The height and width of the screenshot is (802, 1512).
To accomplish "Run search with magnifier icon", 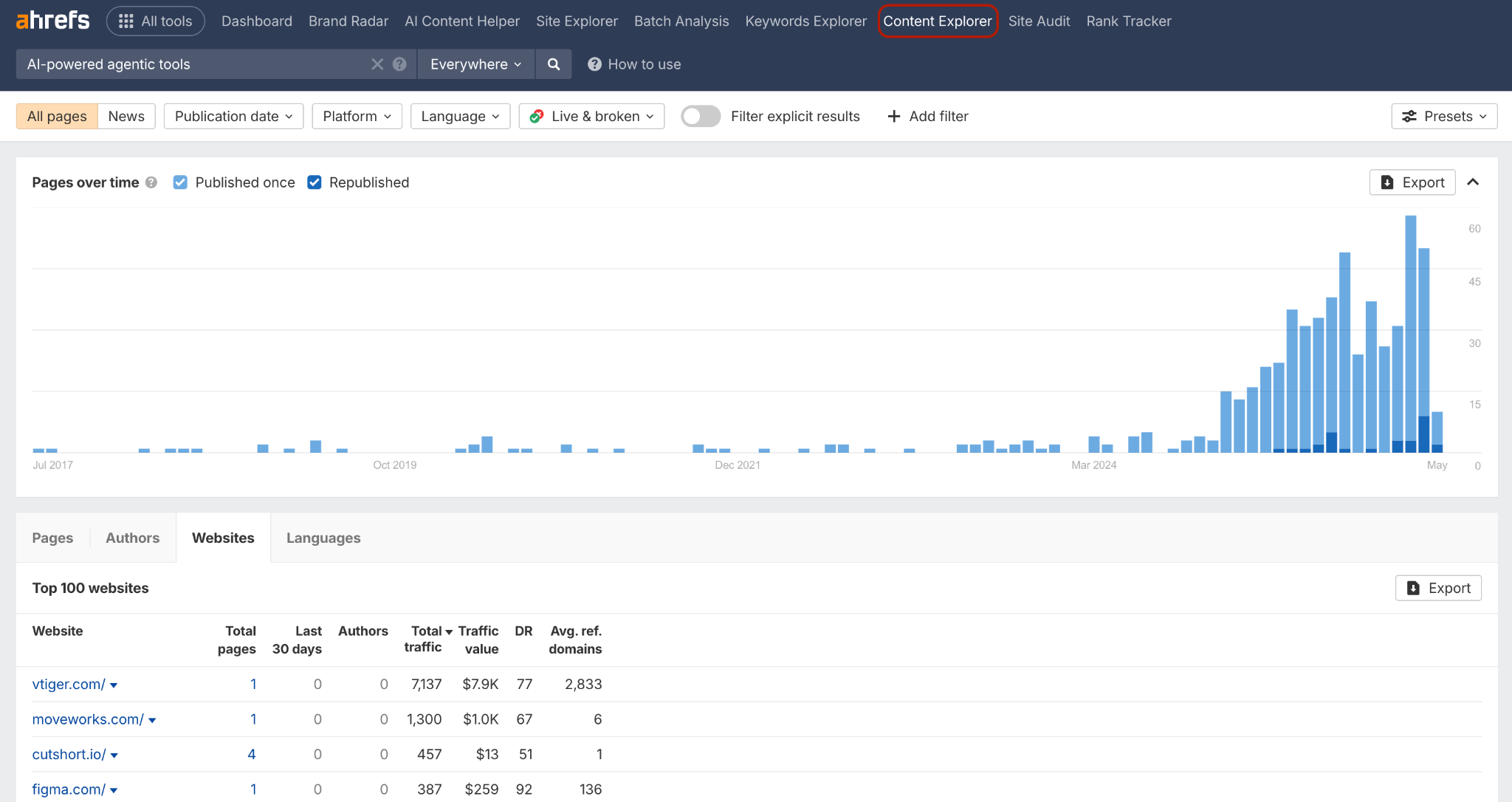I will (554, 64).
